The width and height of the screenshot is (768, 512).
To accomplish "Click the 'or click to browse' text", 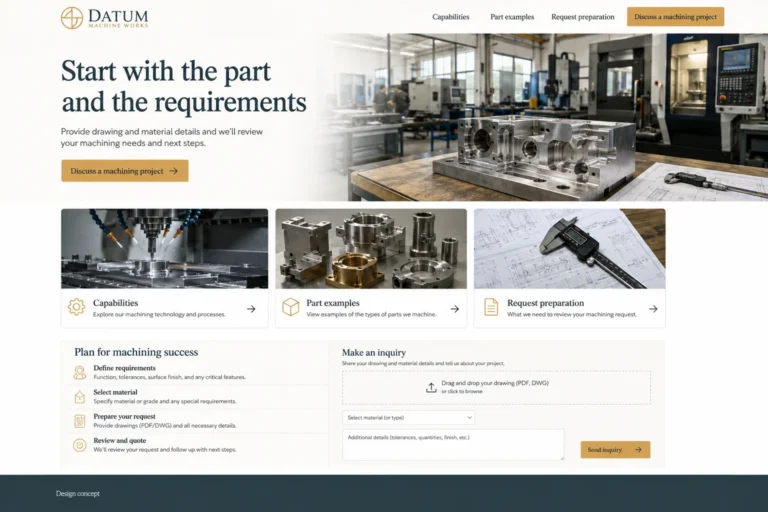I will click(462, 391).
